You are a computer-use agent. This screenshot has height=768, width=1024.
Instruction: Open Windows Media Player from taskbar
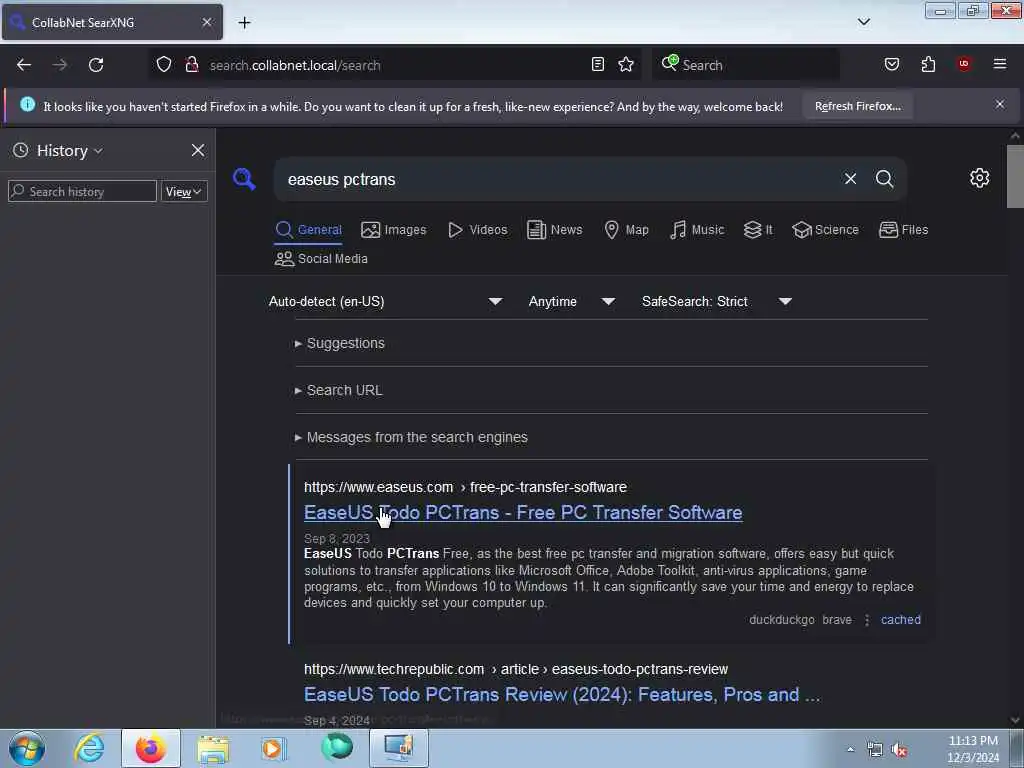click(274, 748)
